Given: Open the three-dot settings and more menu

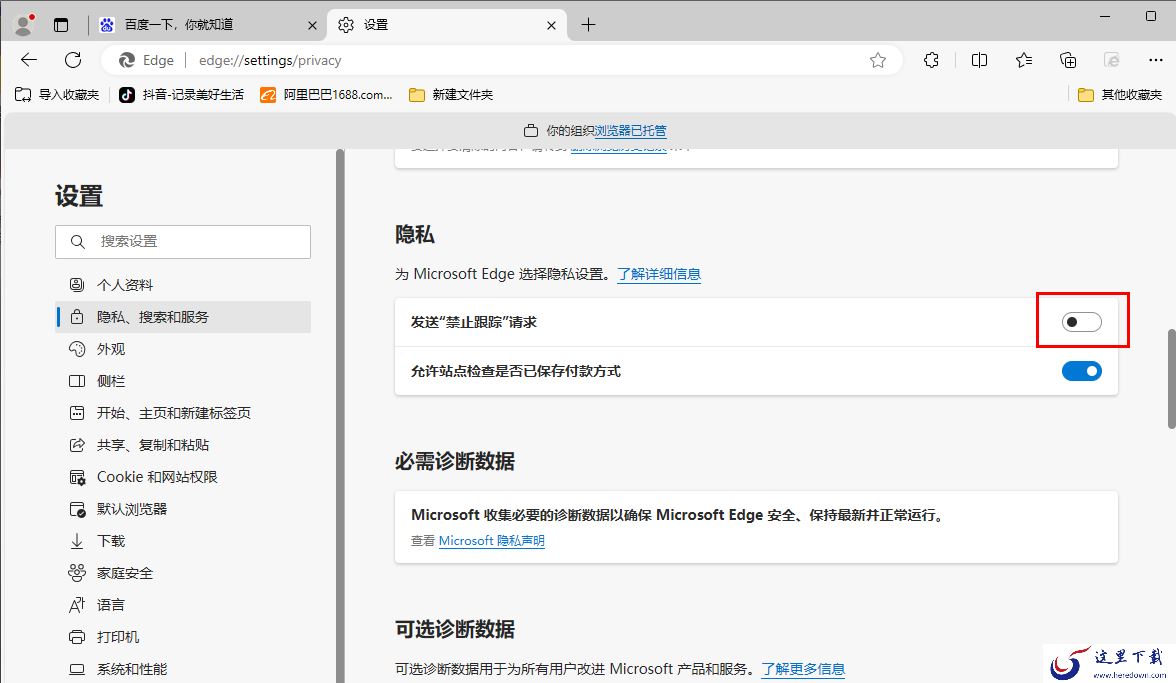Looking at the screenshot, I should pos(1155,60).
